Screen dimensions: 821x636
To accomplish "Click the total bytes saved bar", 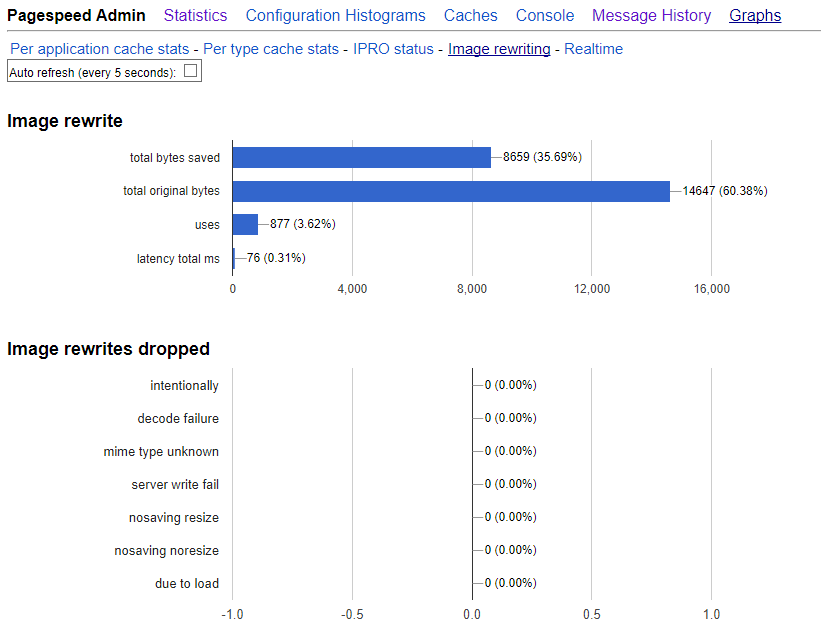I will click(362, 158).
